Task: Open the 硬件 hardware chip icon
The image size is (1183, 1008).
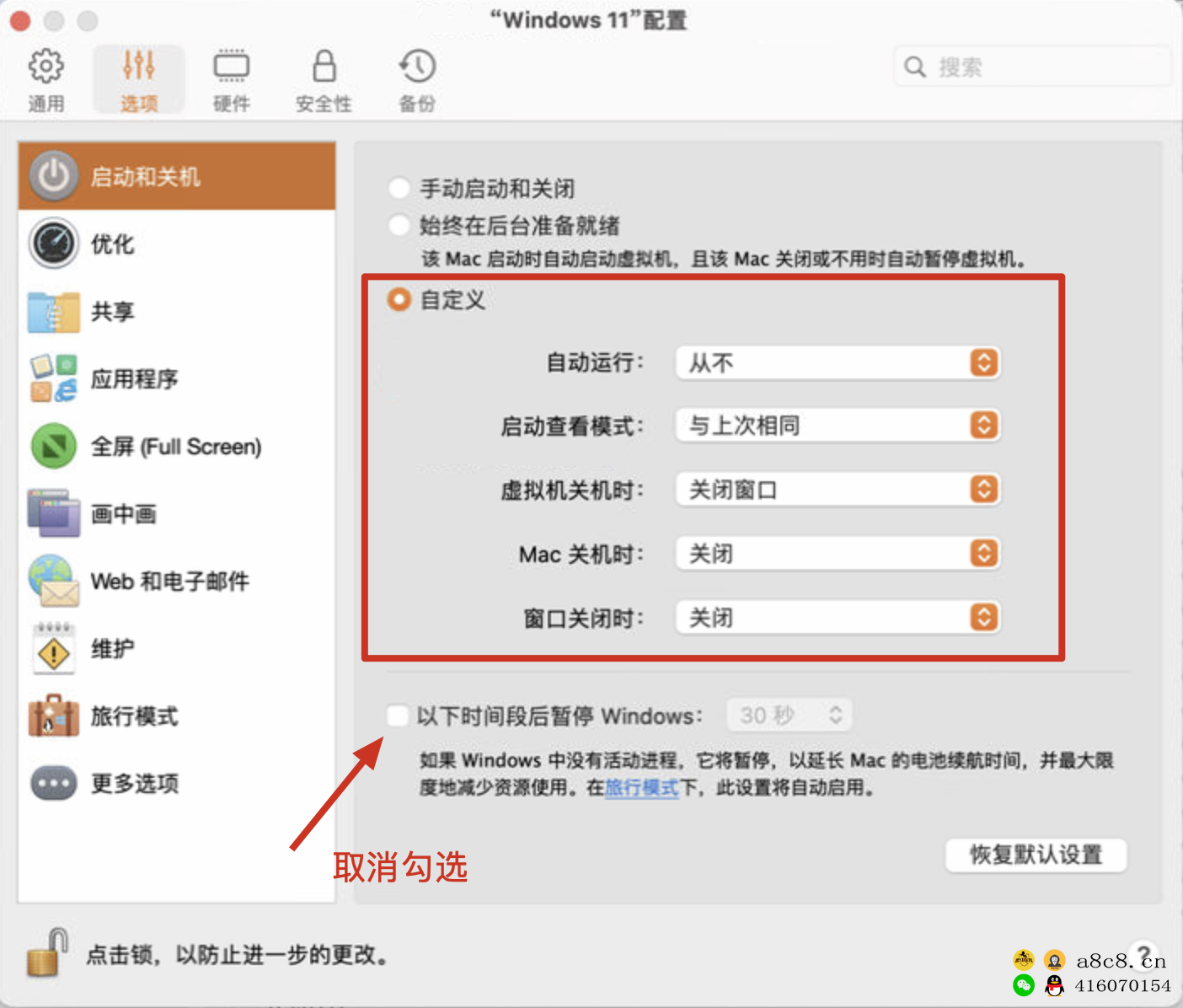Action: pyautogui.click(x=232, y=66)
